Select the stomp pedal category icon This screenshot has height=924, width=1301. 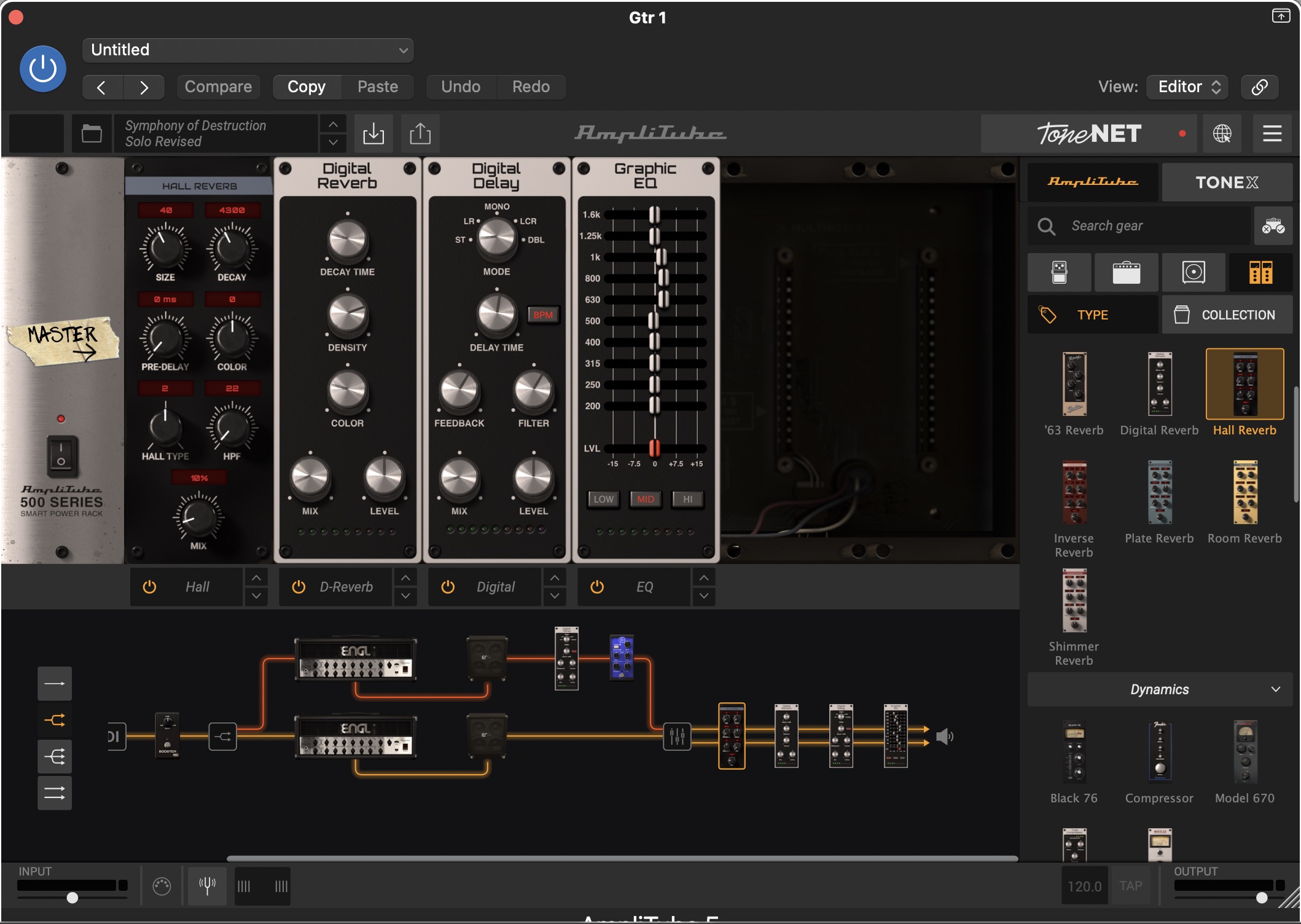[1059, 272]
